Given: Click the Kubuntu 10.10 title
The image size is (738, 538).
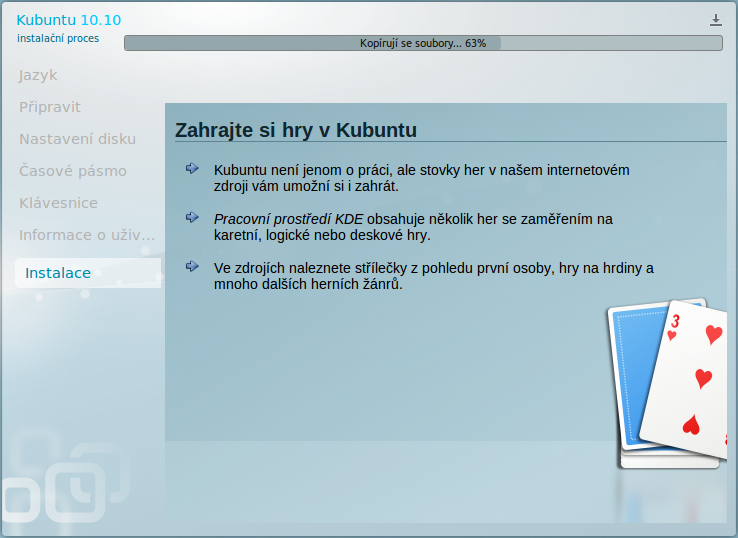Looking at the screenshot, I should (69, 20).
